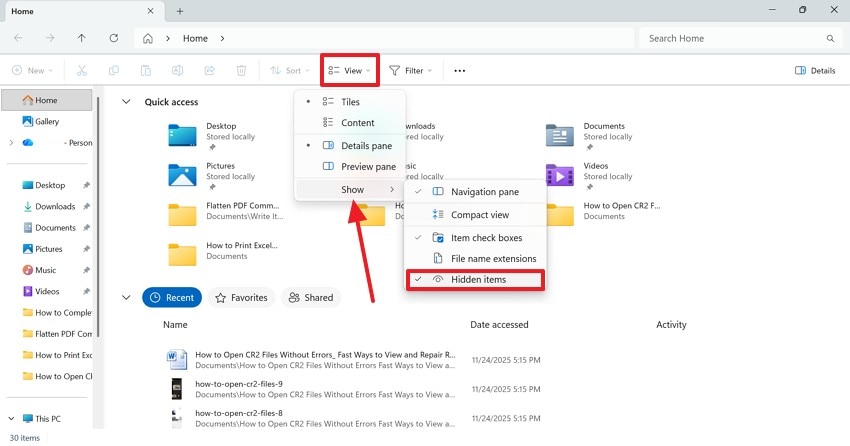Open the Pictures folder in Quick access

click(211, 176)
